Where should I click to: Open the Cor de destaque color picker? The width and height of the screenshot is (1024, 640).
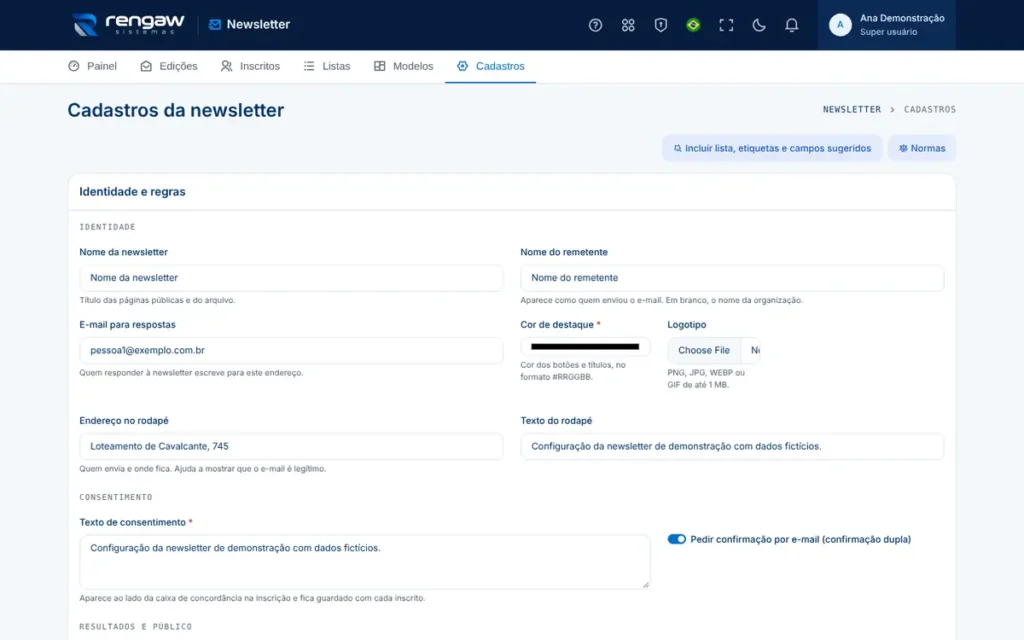585,347
